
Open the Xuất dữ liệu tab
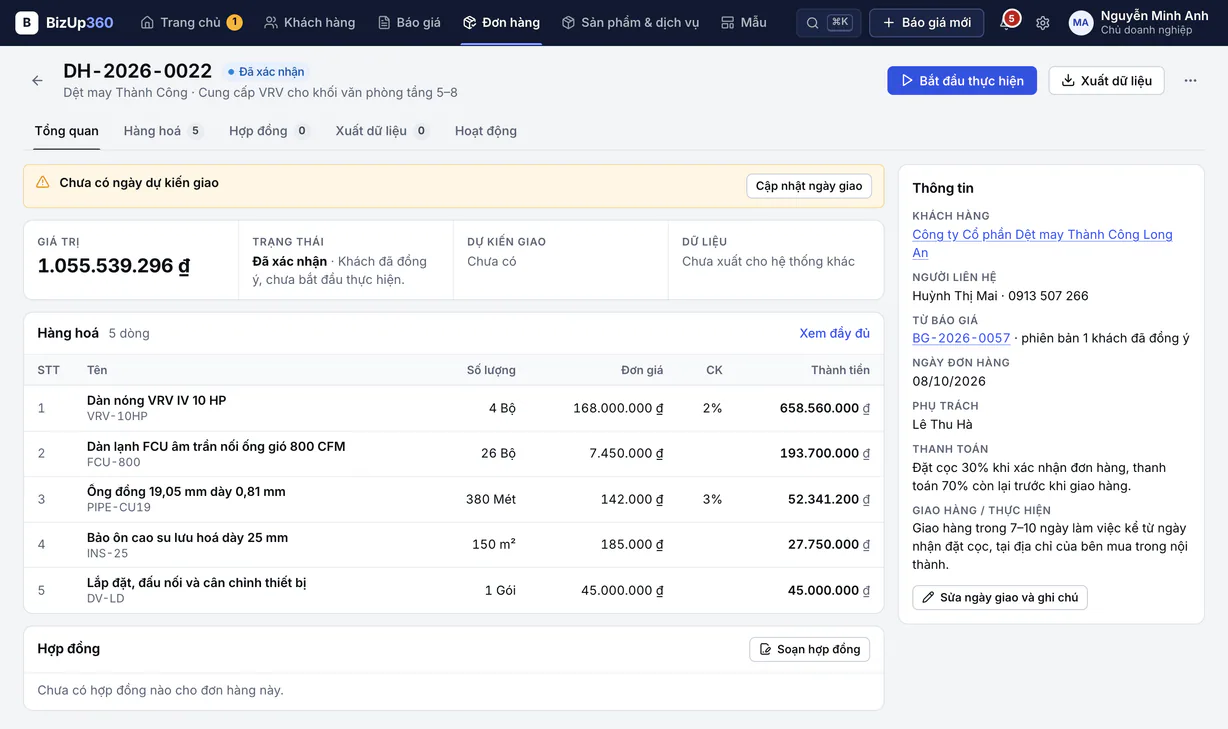pyautogui.click(x=382, y=131)
